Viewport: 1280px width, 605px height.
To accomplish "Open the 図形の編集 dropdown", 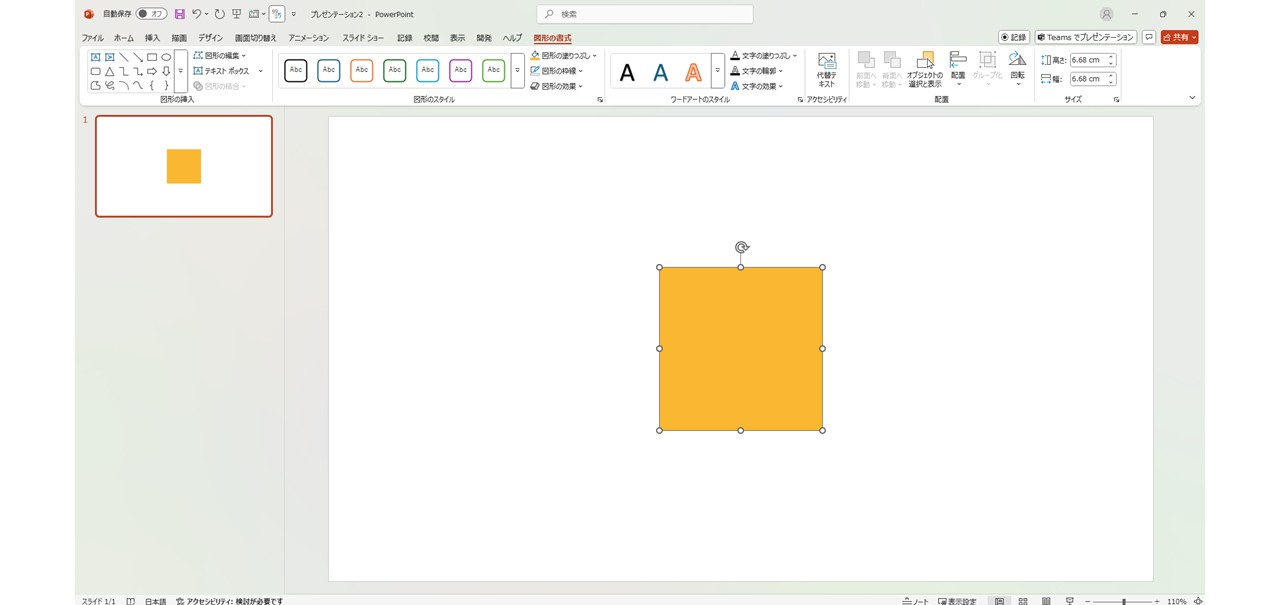I will click(x=219, y=56).
